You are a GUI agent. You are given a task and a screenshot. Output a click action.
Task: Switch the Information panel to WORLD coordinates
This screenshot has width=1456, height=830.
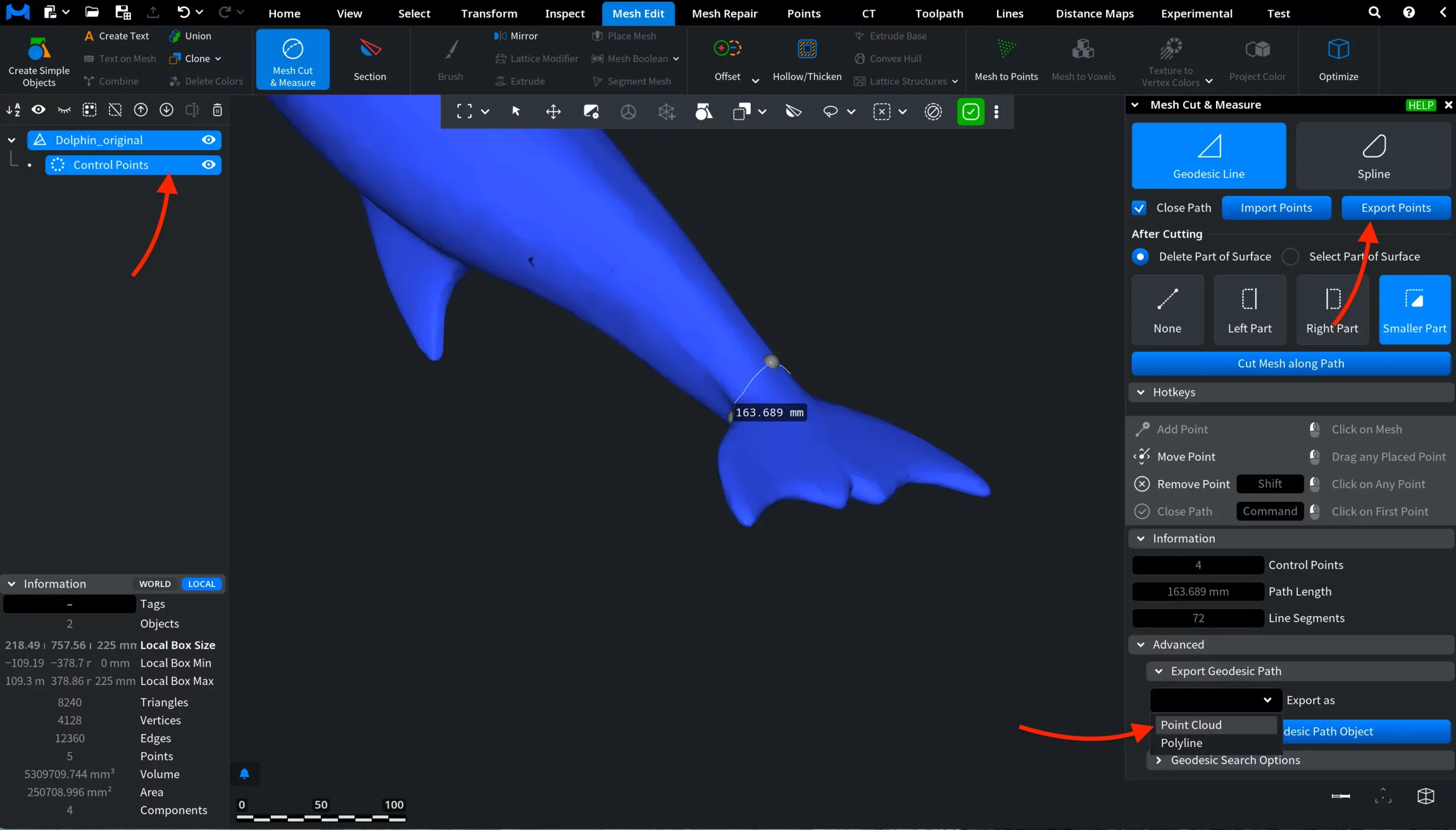(x=155, y=584)
